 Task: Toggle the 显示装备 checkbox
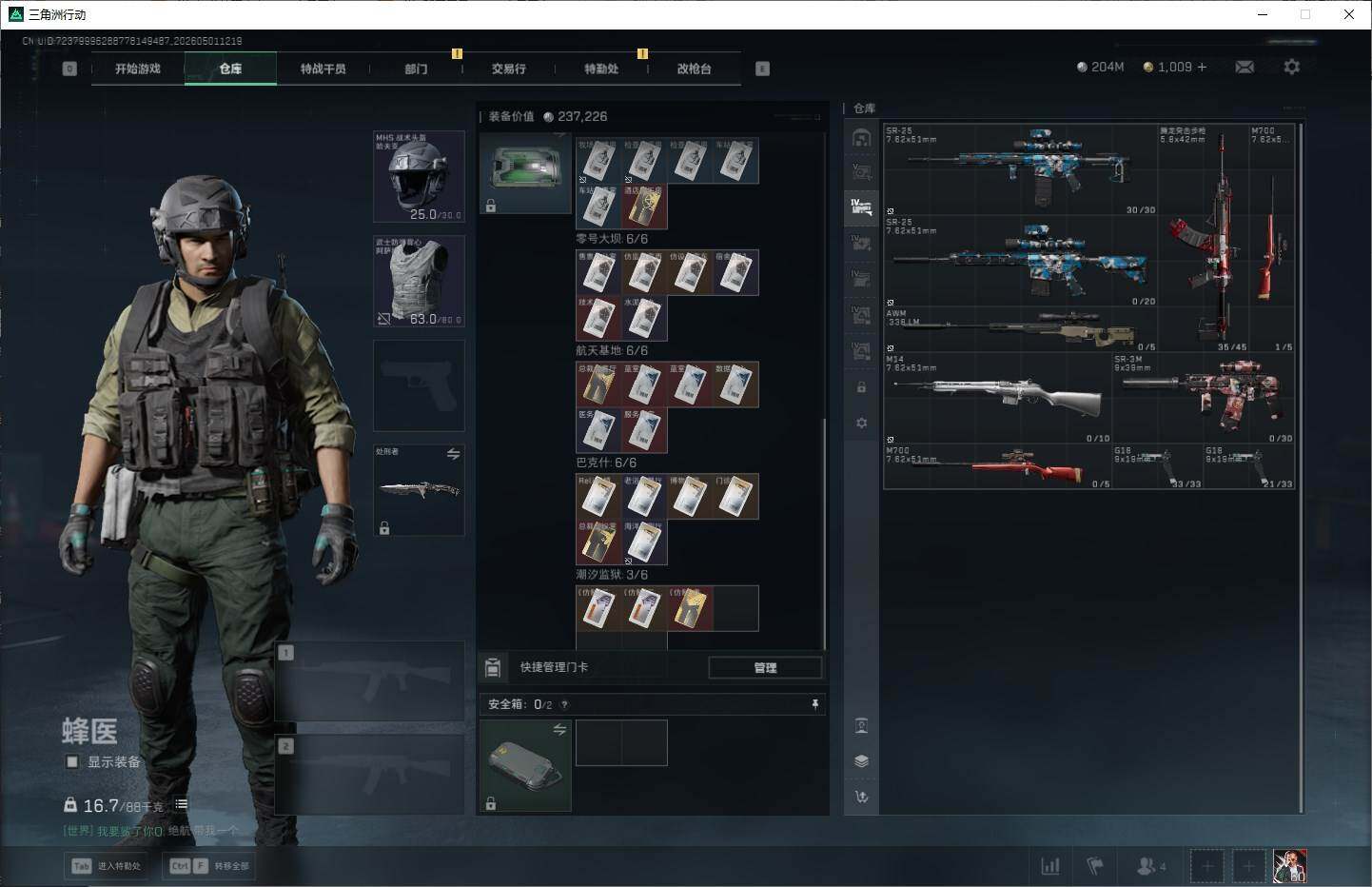(72, 761)
